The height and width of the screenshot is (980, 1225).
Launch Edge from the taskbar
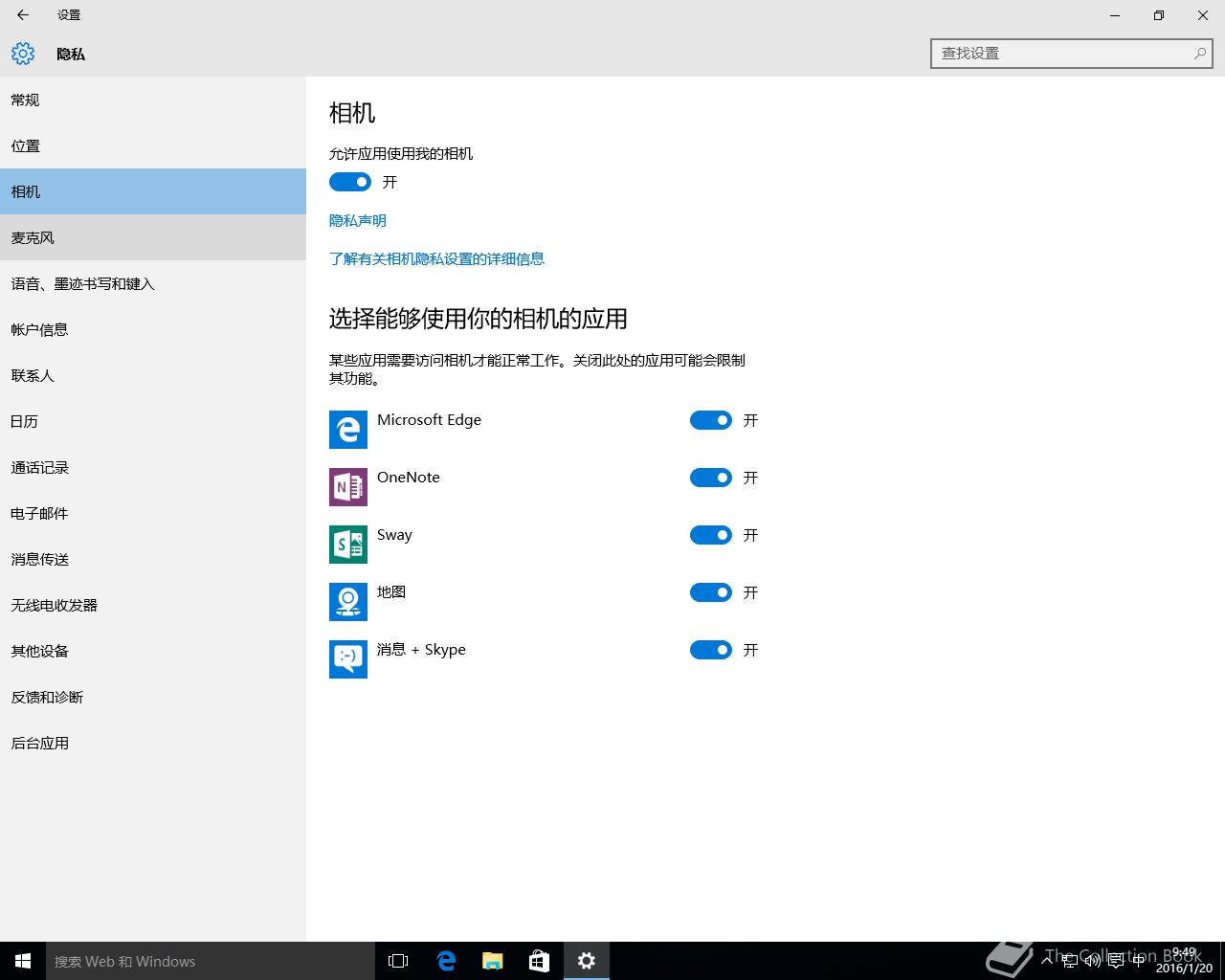[x=446, y=961]
